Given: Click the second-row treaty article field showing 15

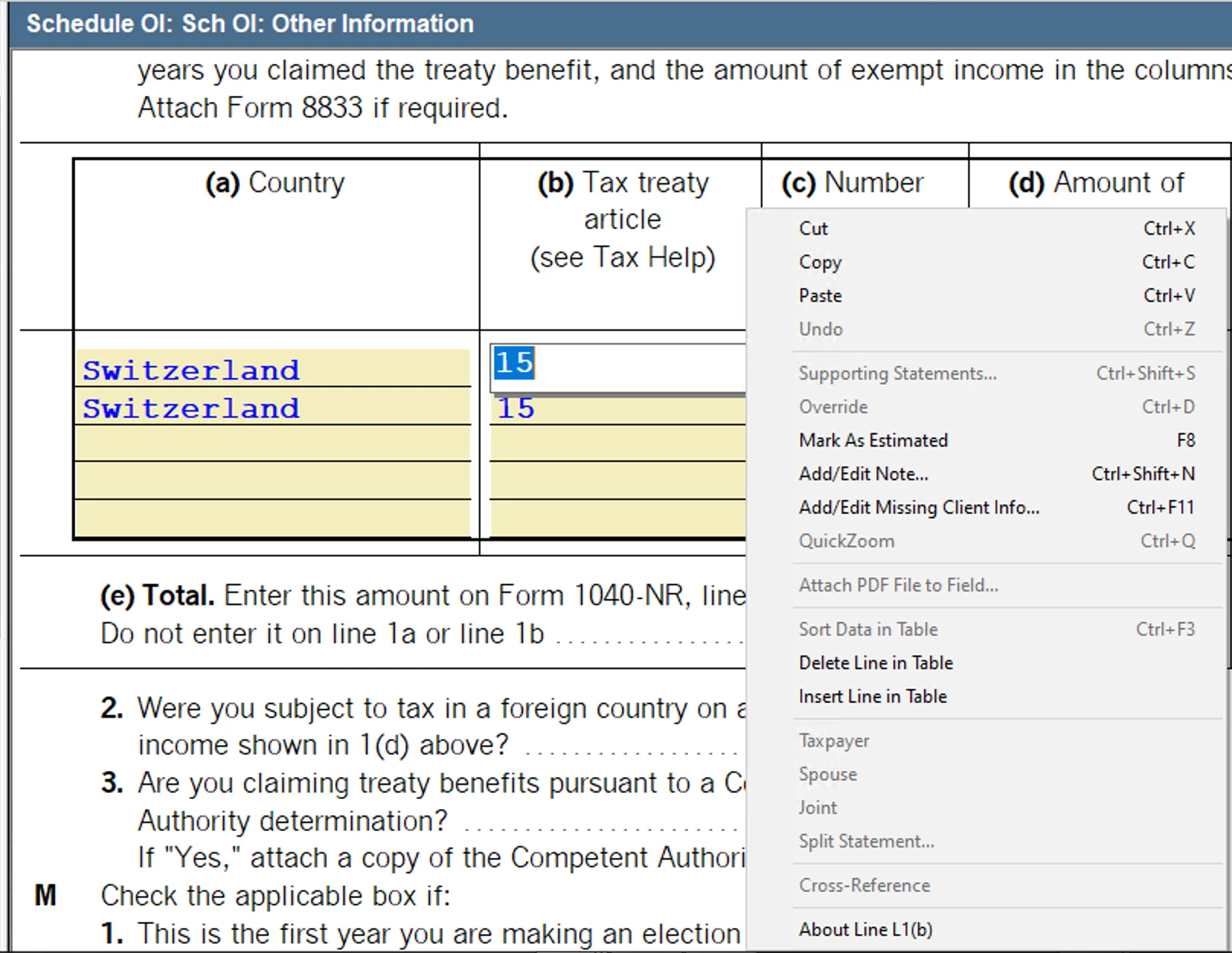Looking at the screenshot, I should pyautogui.click(x=618, y=409).
